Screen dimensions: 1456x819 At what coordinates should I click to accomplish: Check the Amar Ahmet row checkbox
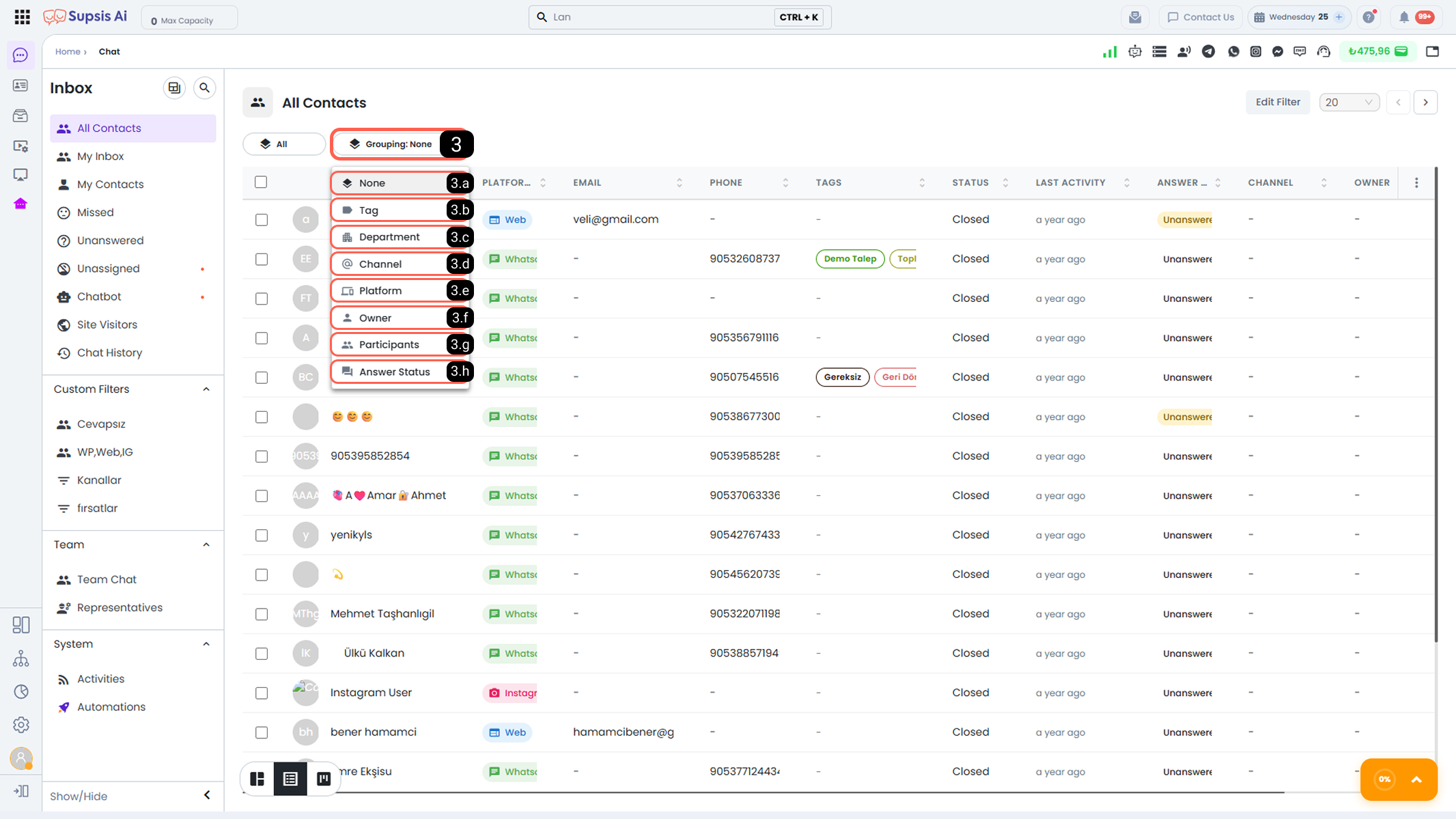pos(262,496)
